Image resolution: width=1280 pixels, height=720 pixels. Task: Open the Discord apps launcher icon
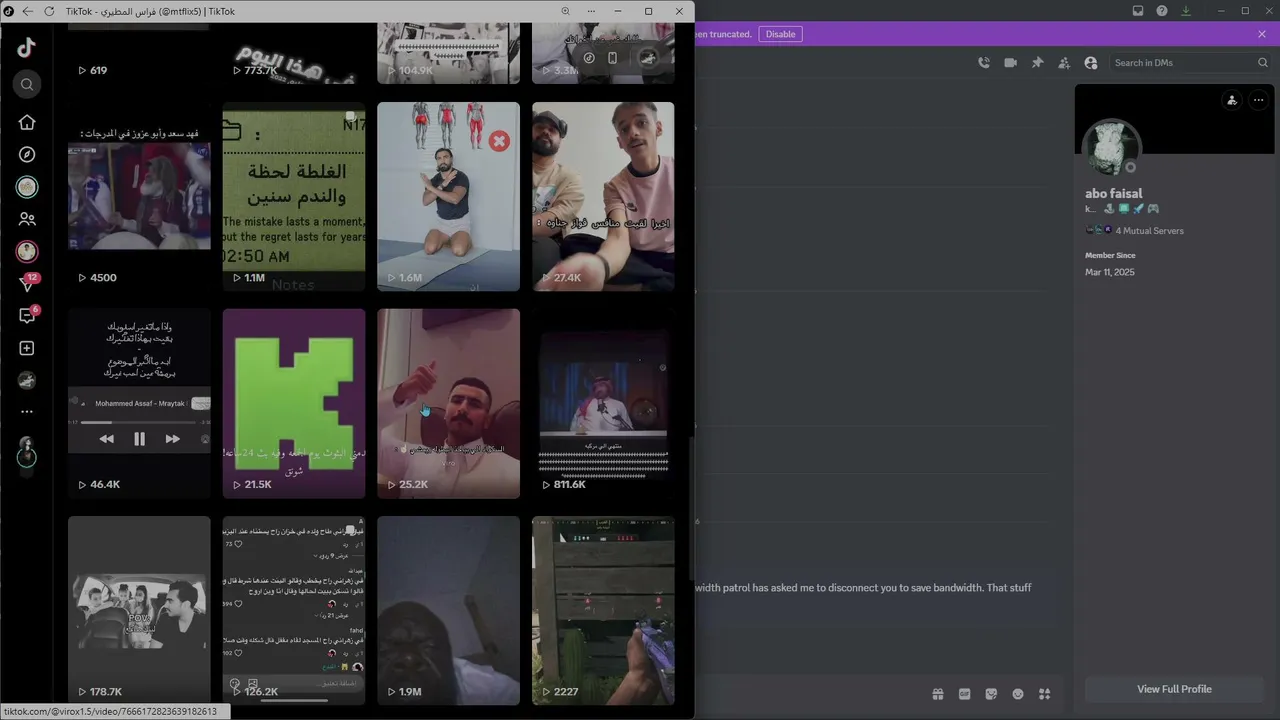1045,694
